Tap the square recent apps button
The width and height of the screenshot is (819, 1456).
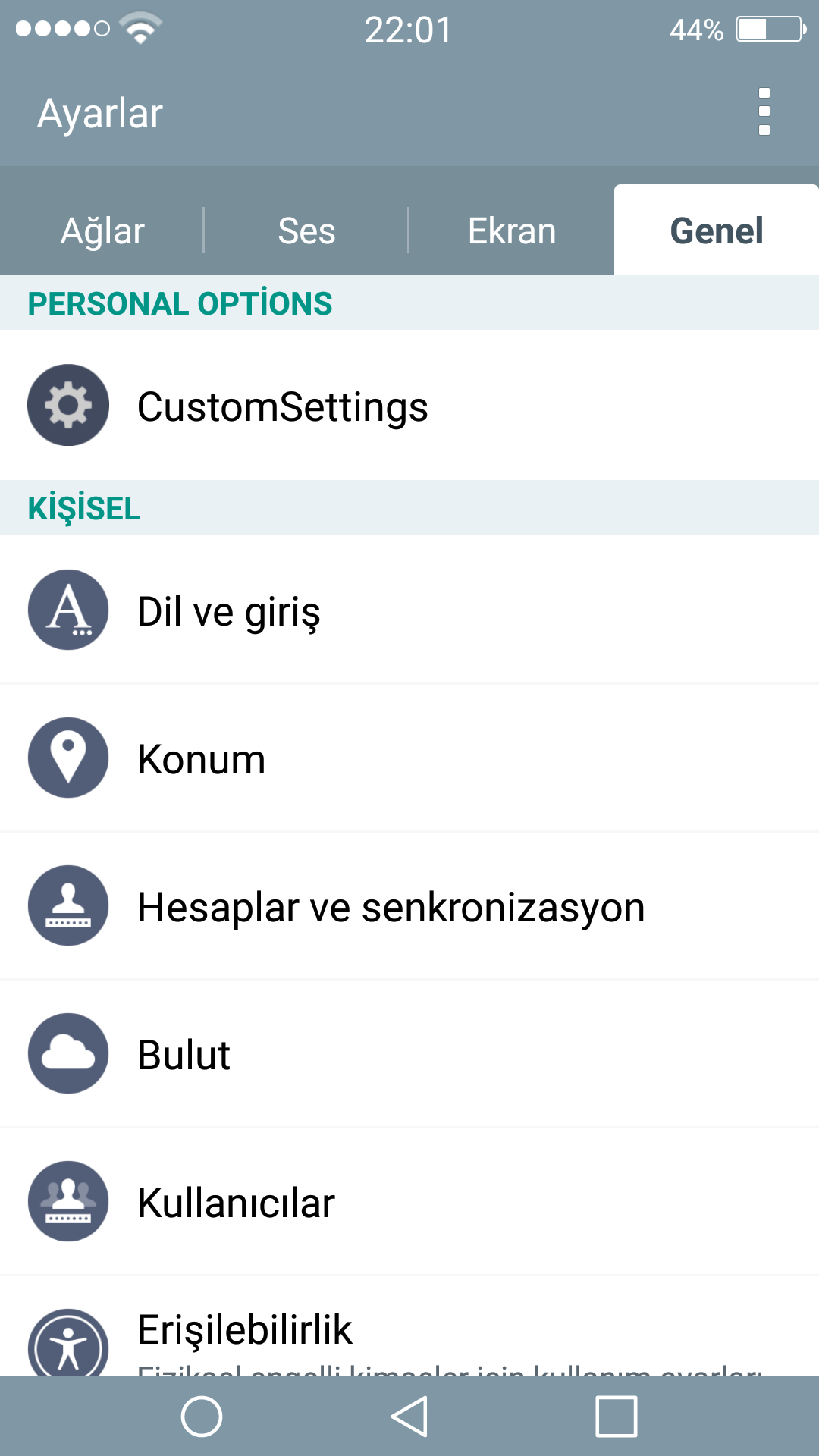pyautogui.click(x=617, y=1416)
